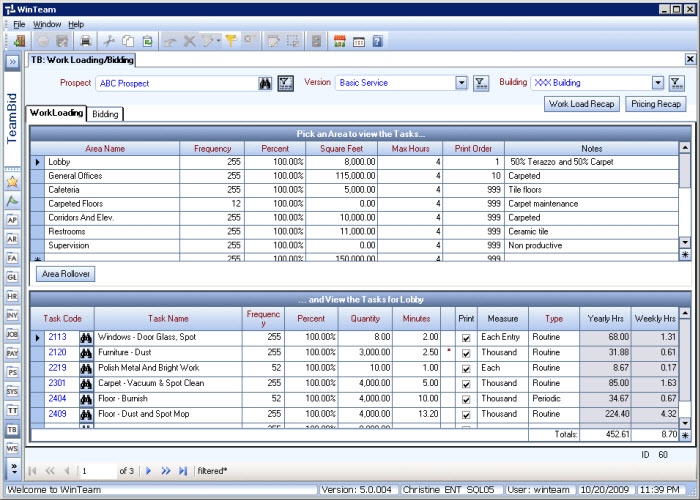Click the Work Load Recap button

pyautogui.click(x=582, y=104)
